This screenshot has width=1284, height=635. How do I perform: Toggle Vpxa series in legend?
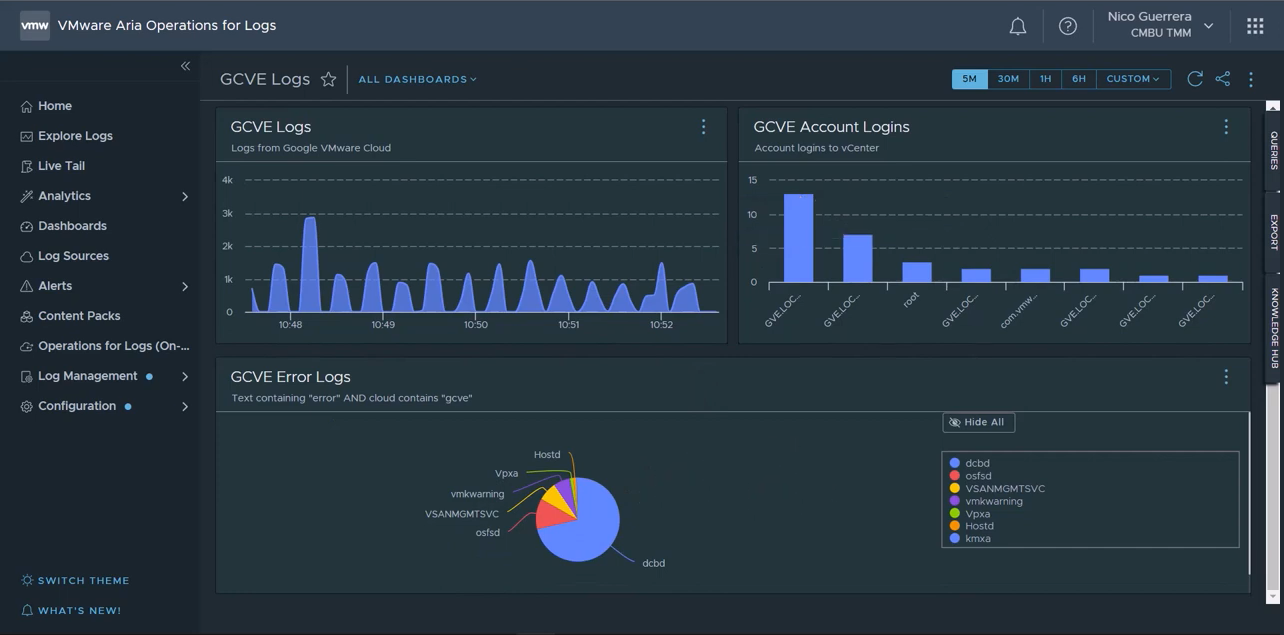point(970,514)
